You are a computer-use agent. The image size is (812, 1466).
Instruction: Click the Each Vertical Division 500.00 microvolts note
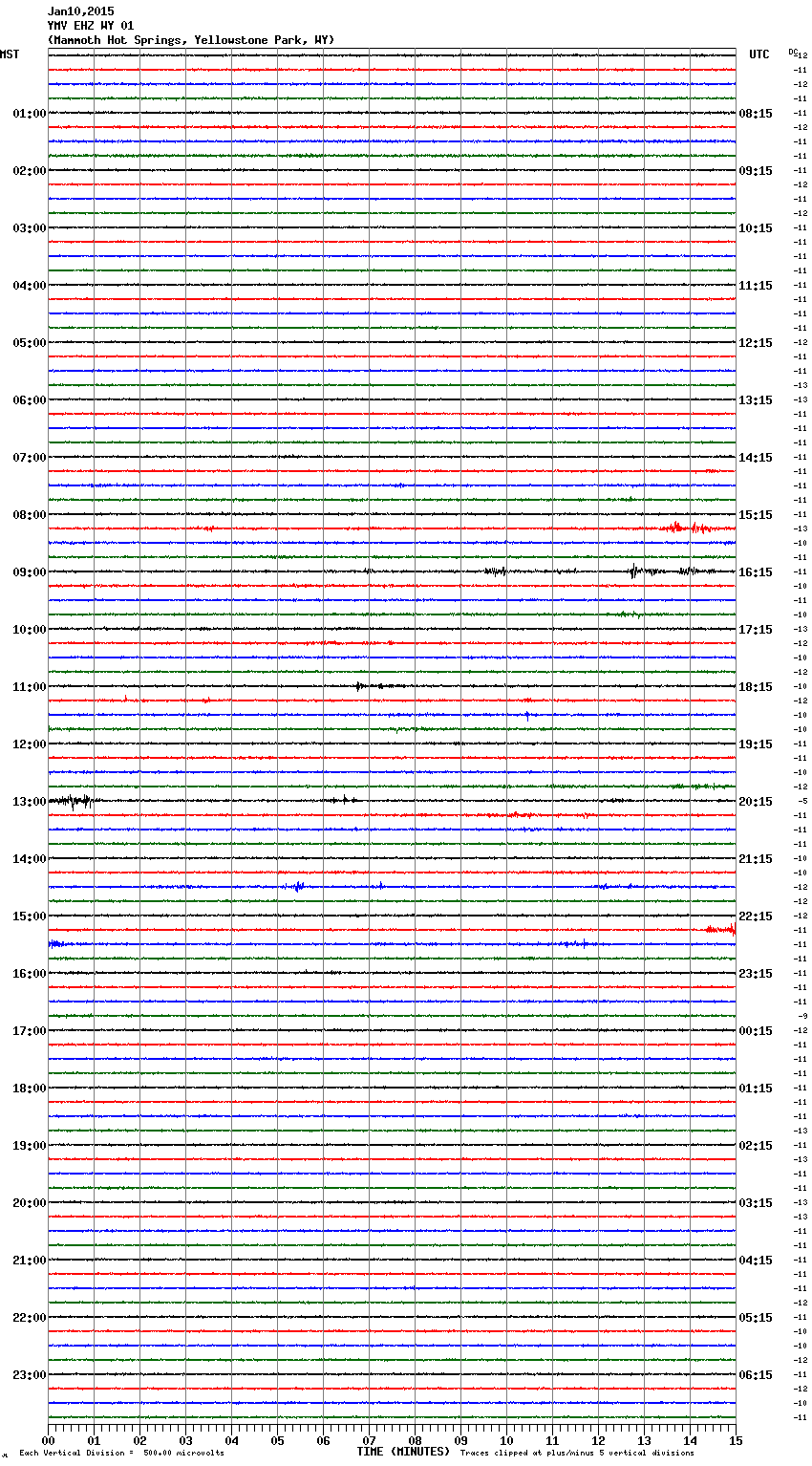[121, 1453]
